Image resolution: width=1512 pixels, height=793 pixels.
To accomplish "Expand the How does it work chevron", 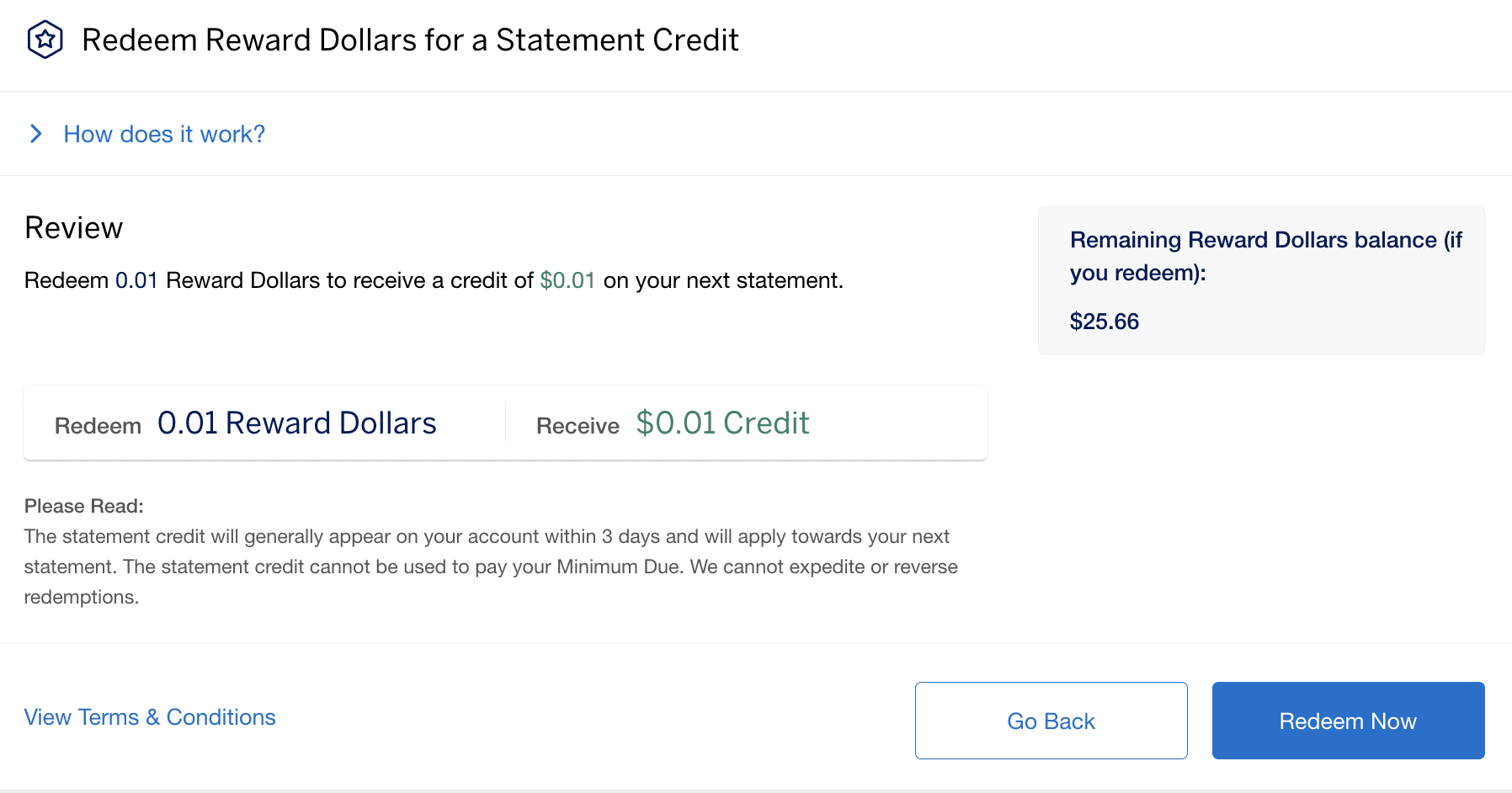I will 35,134.
